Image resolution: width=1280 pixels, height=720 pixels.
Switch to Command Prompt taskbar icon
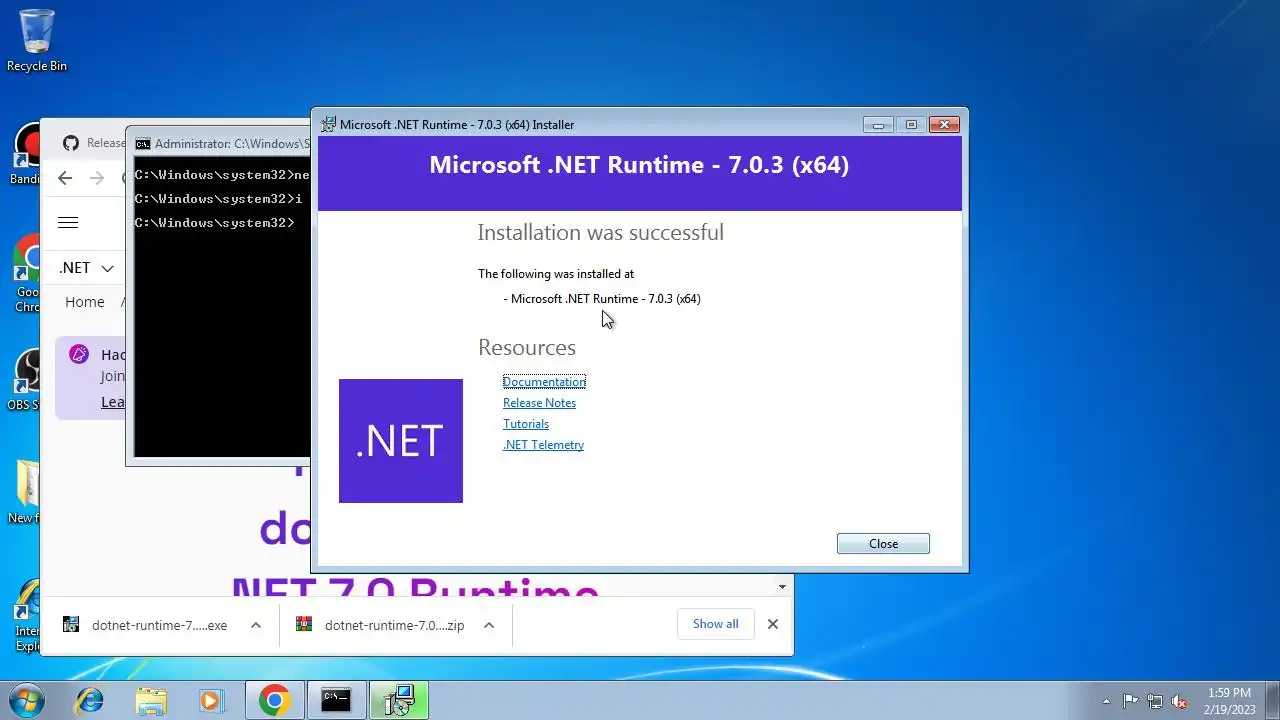coord(336,701)
